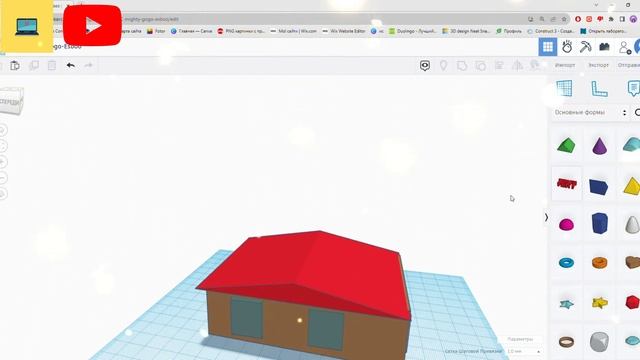Click the paste clipboard icon in toolbar
Screen dimensions: 640x360
(15, 65)
